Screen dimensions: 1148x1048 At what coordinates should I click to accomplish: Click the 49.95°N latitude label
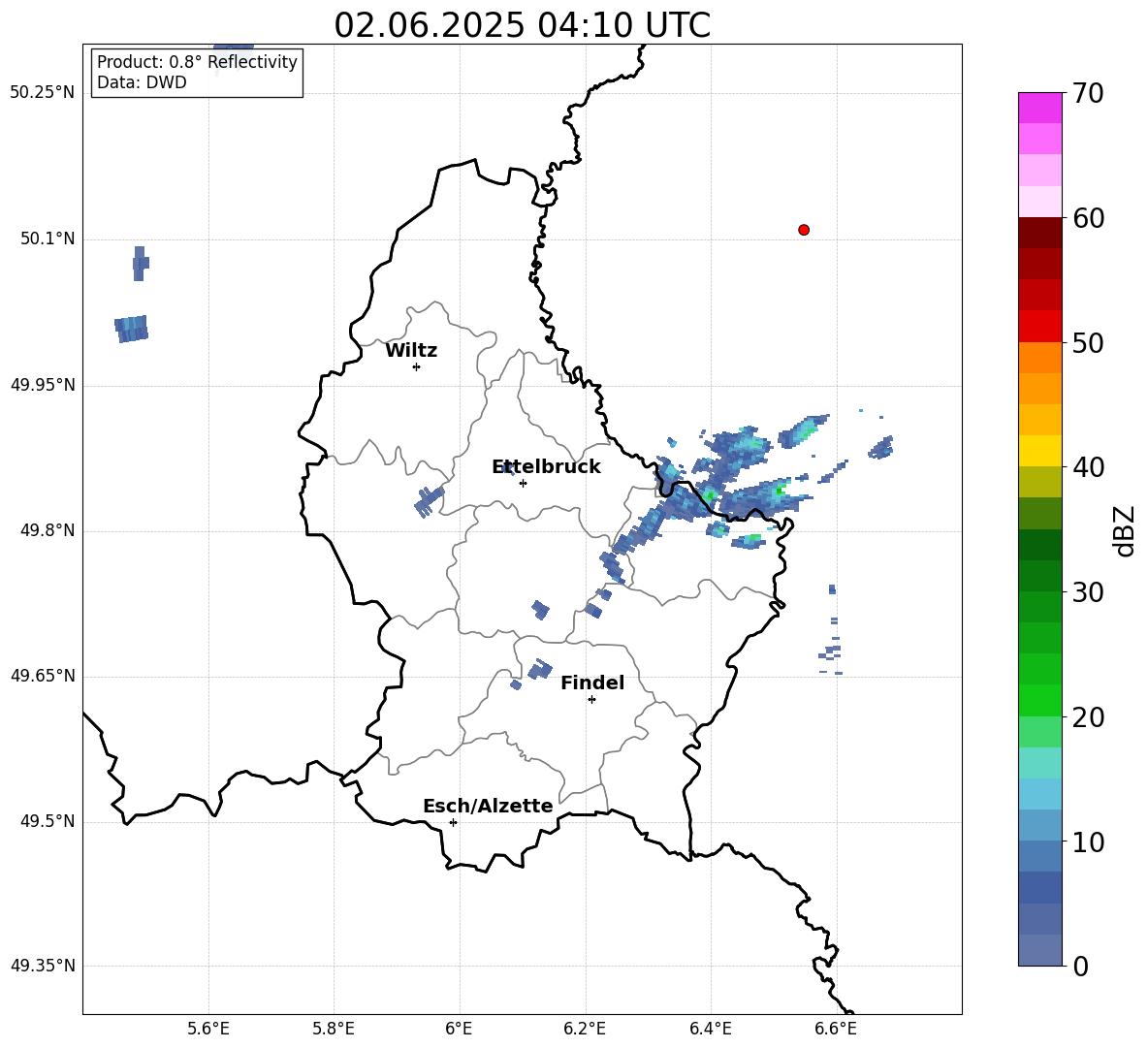click(43, 384)
